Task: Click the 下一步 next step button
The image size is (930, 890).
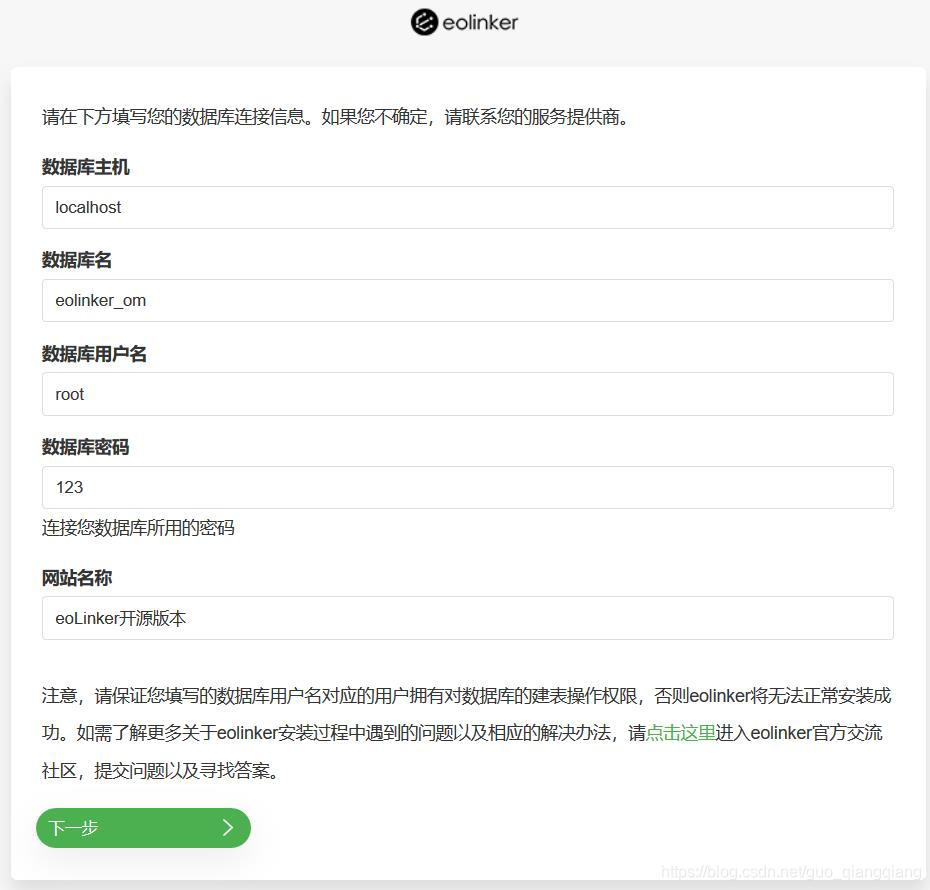Action: 144,828
